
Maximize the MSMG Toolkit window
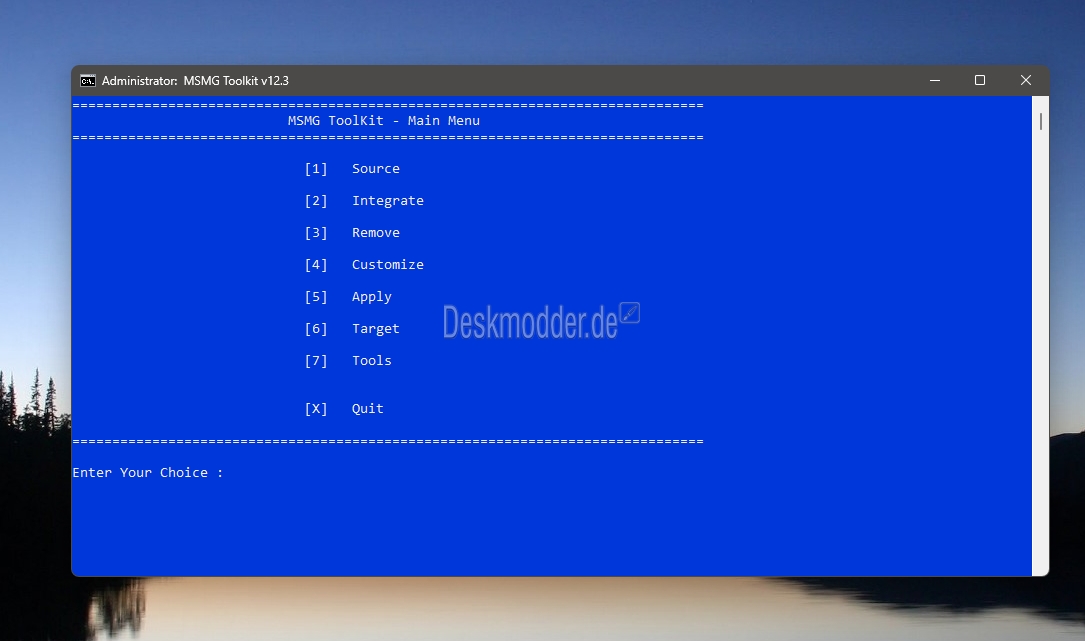click(x=980, y=81)
